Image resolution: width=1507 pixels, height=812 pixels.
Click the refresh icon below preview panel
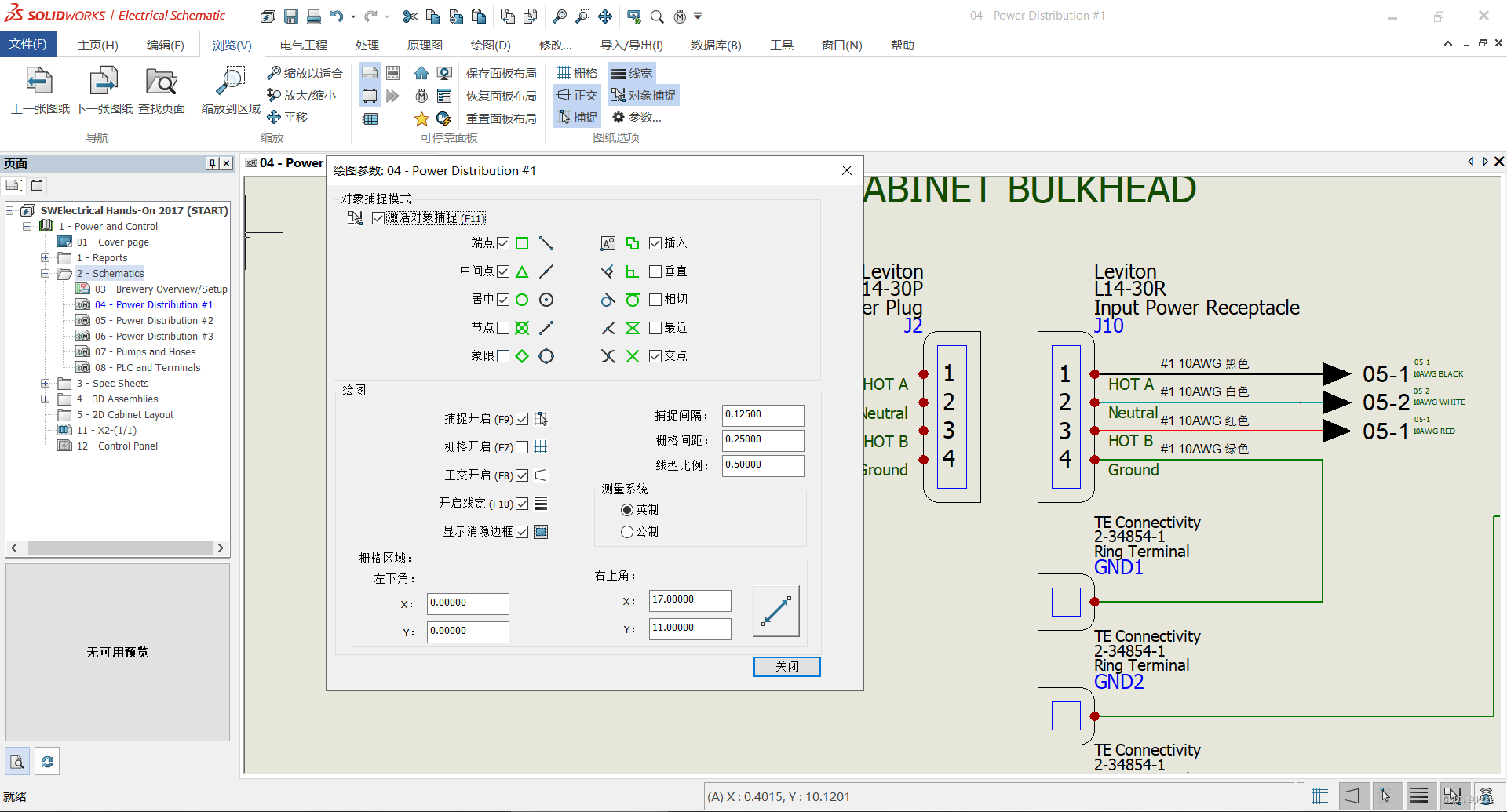pyautogui.click(x=48, y=761)
